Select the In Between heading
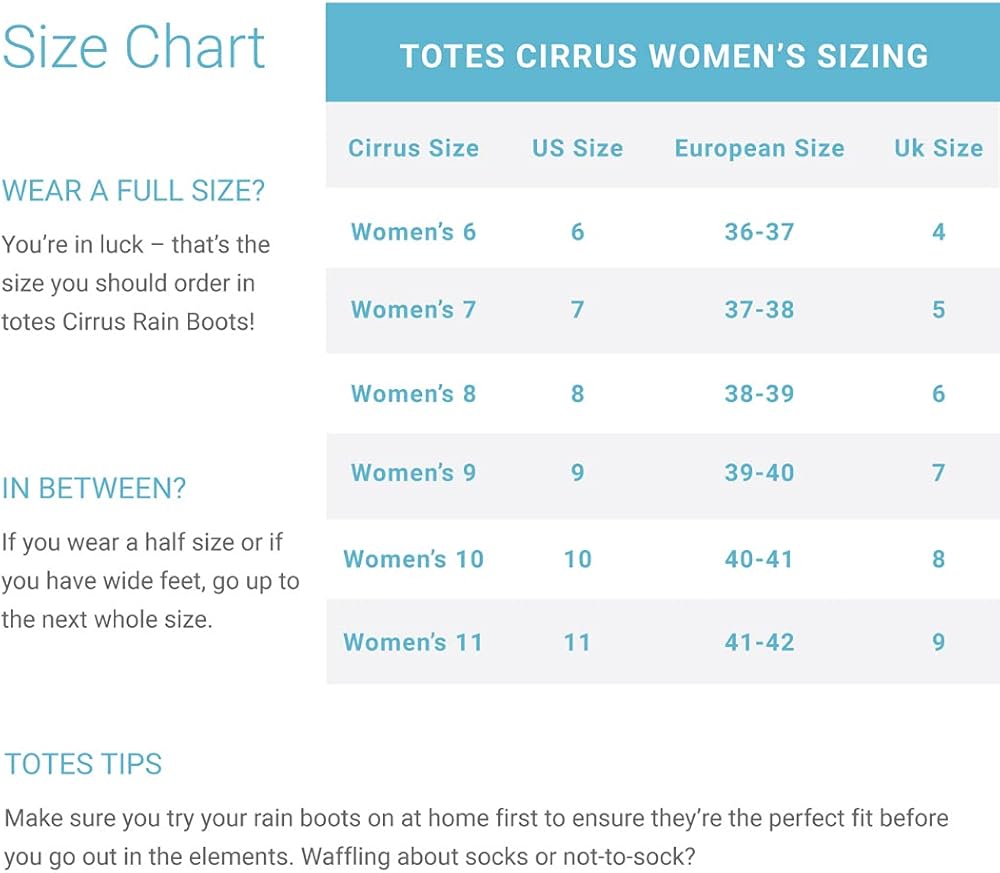This screenshot has width=1000, height=873. (94, 489)
